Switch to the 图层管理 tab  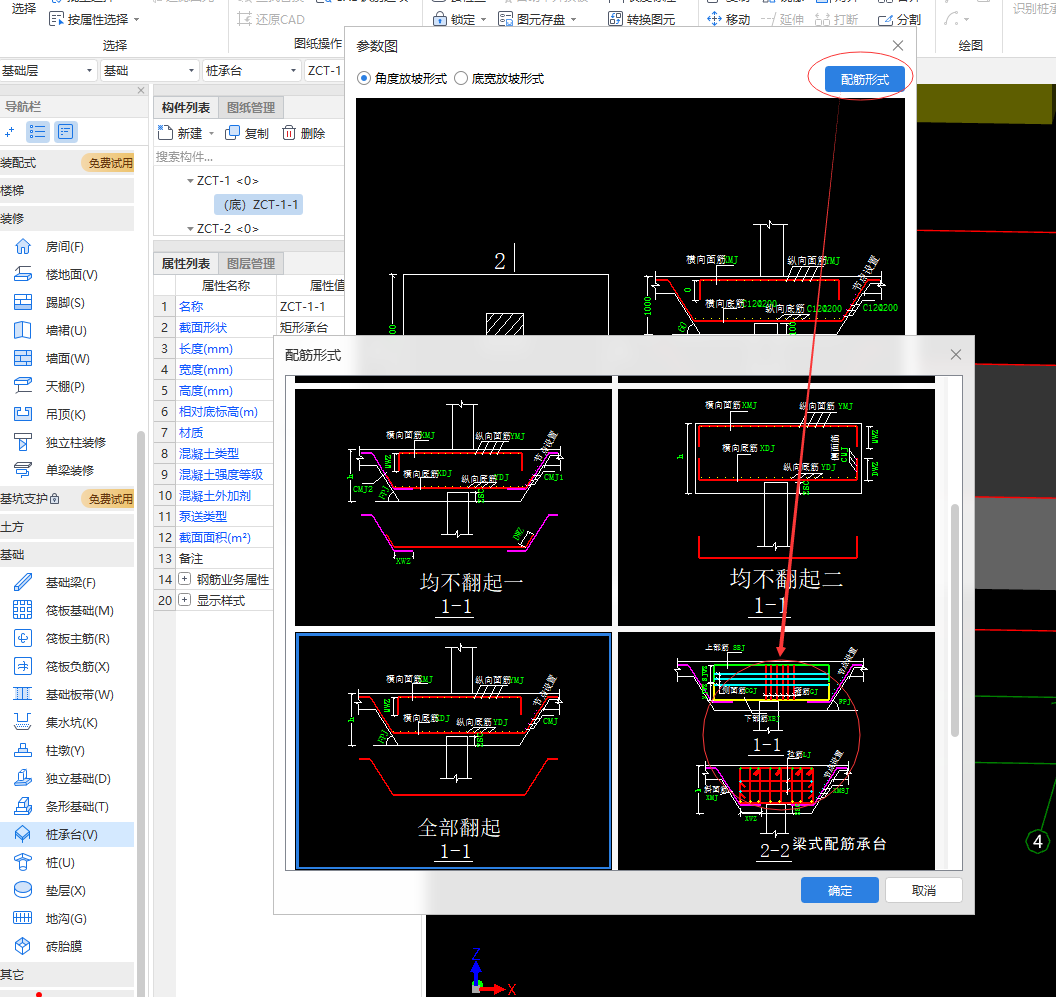(x=251, y=263)
